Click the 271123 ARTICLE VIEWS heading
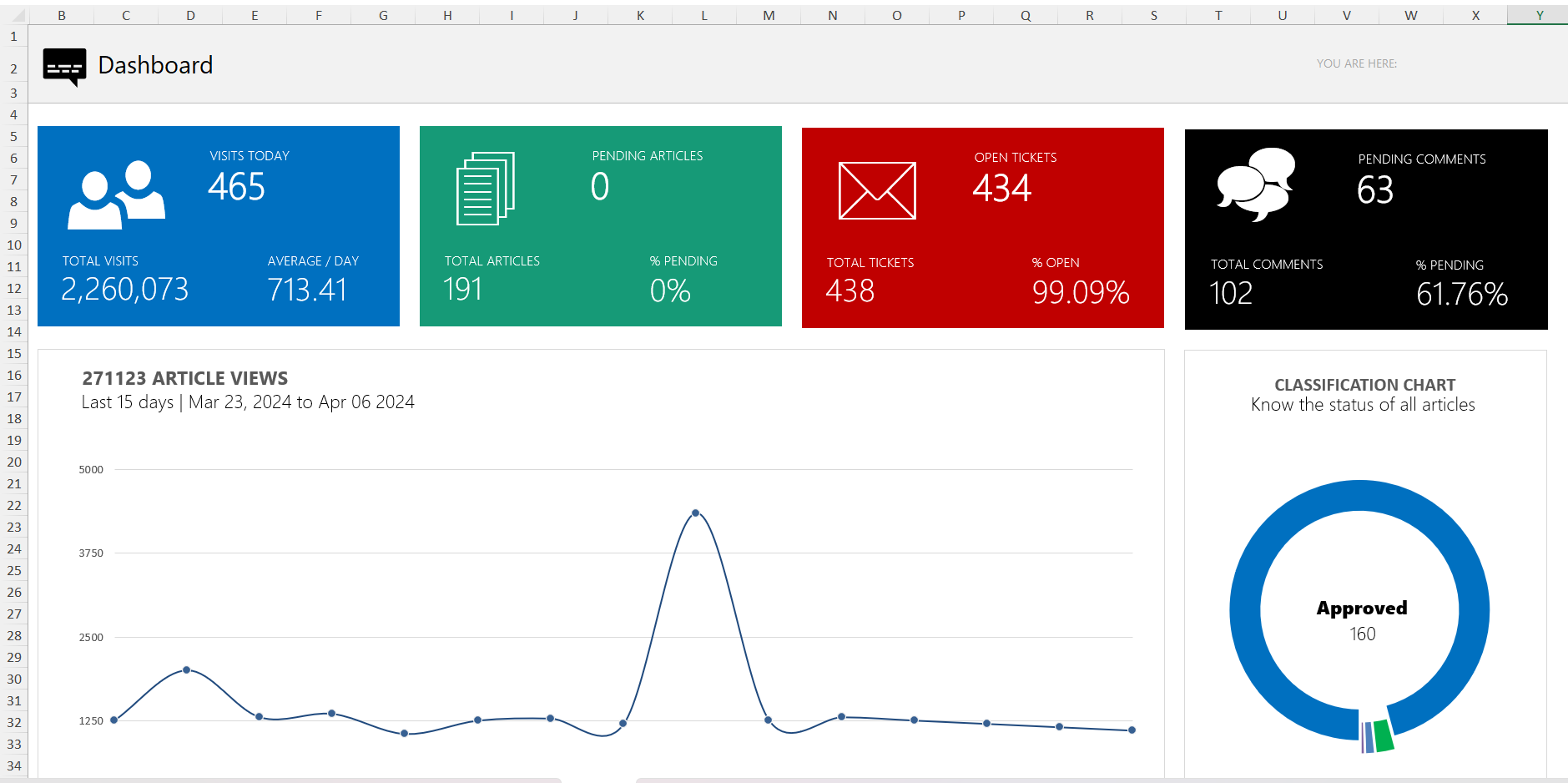This screenshot has height=783, width=1568. 185,378
